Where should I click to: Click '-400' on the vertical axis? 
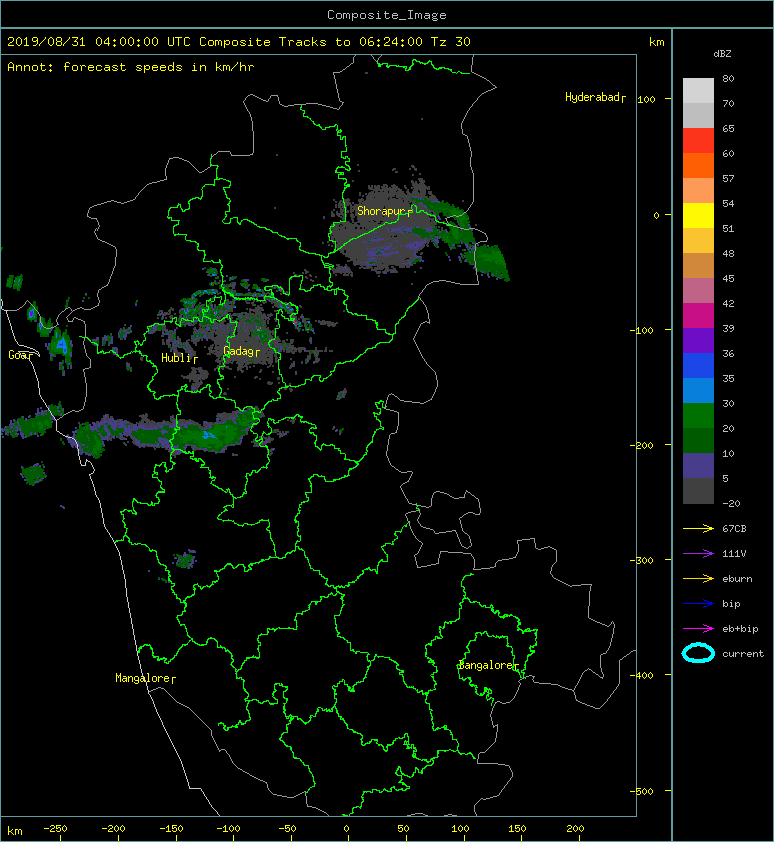point(643,675)
